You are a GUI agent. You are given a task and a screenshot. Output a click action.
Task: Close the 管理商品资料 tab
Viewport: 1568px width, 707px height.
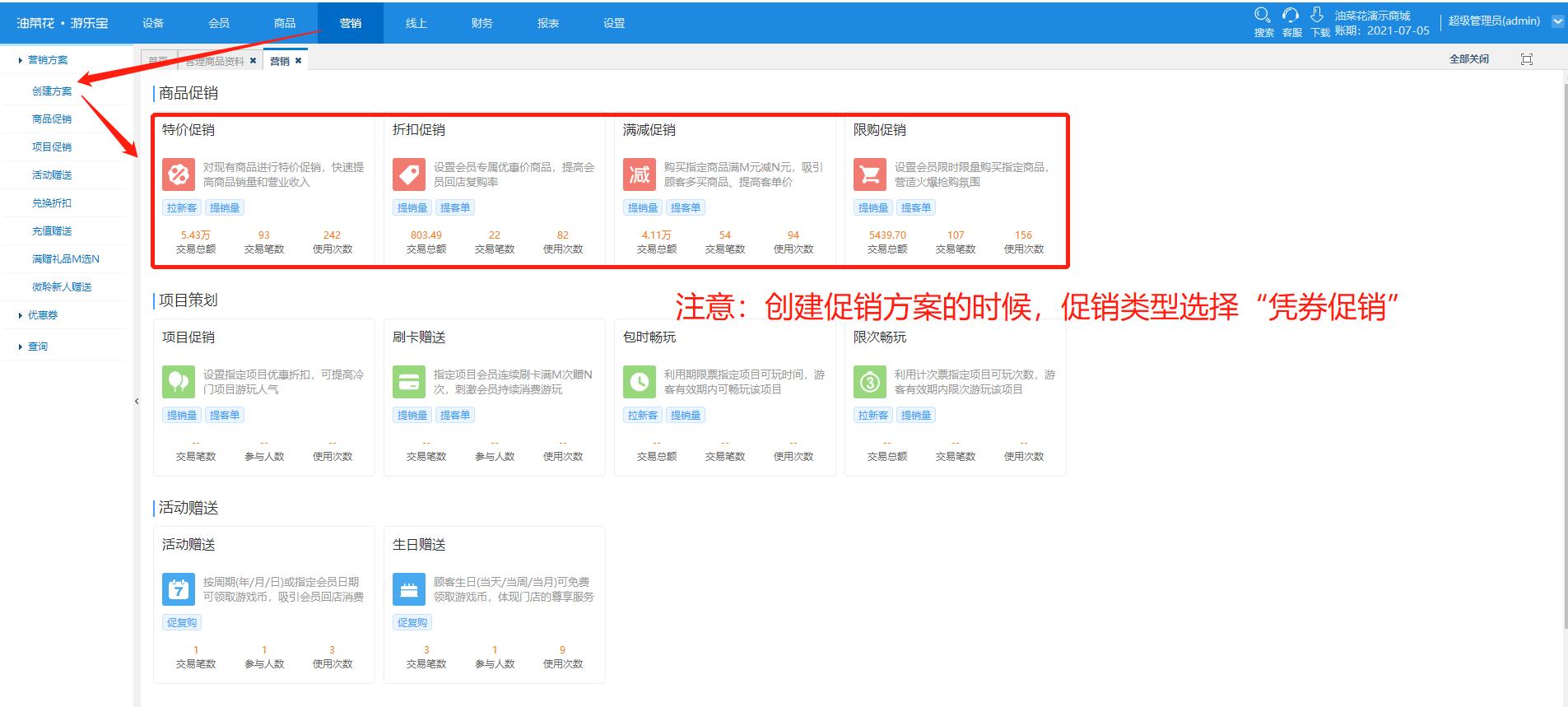[x=253, y=61]
